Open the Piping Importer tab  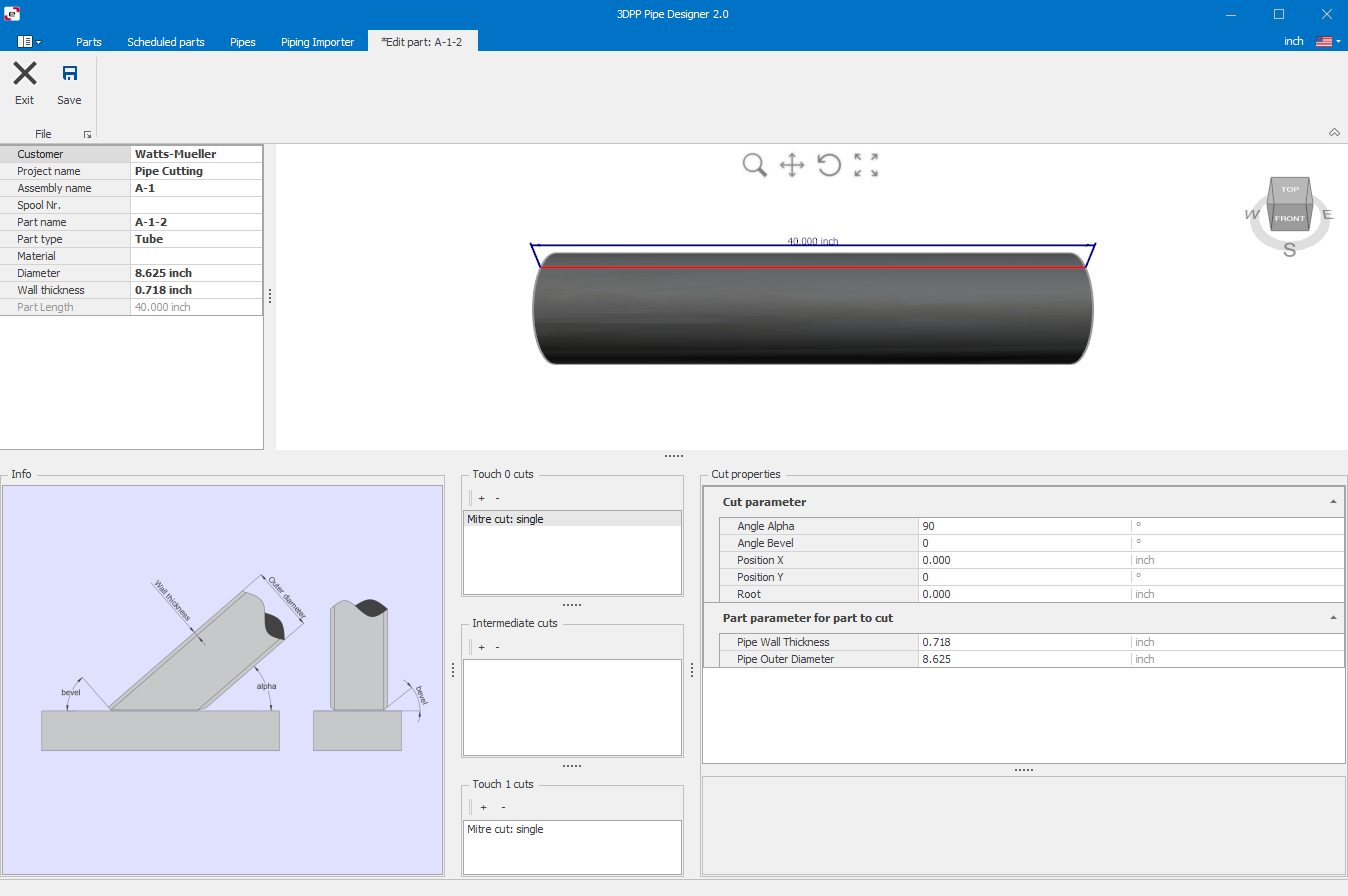[317, 42]
